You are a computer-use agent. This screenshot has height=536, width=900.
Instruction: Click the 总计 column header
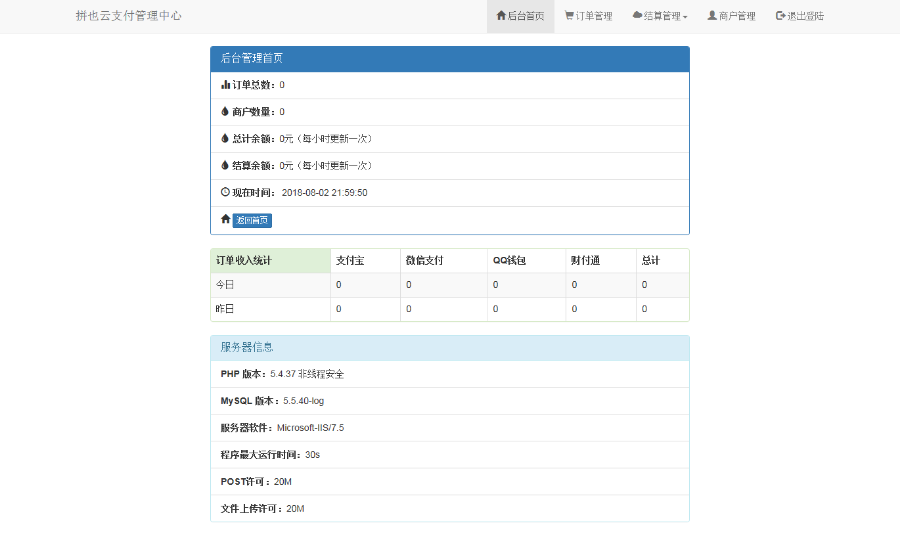(662, 261)
